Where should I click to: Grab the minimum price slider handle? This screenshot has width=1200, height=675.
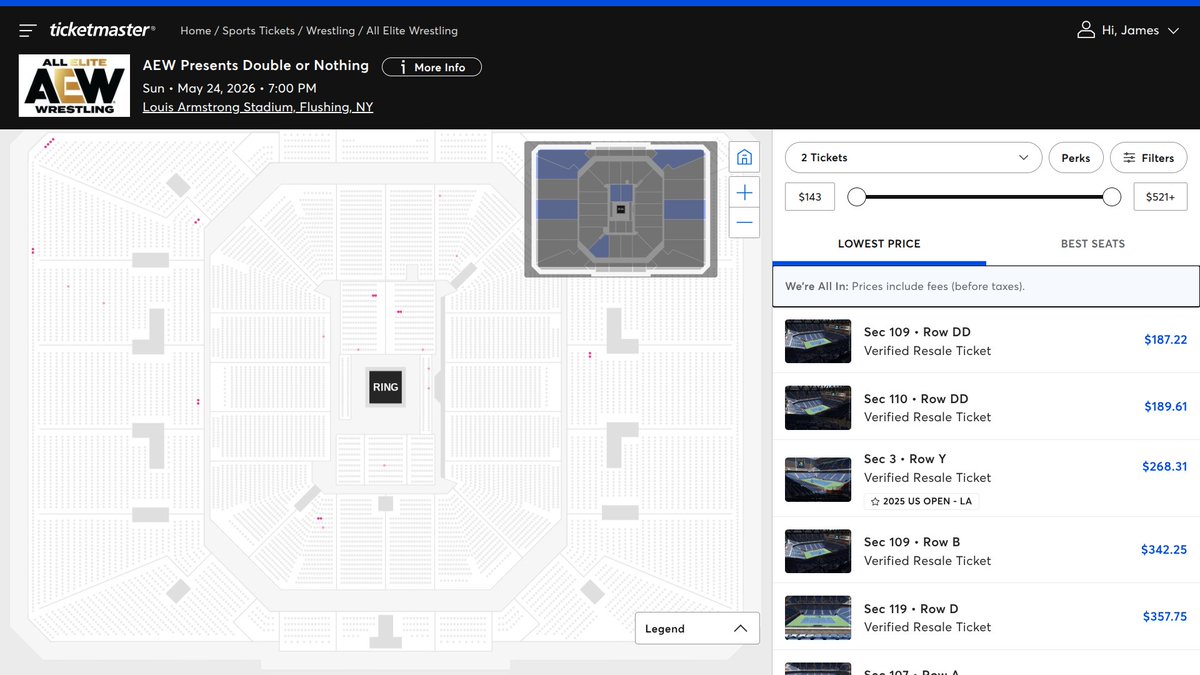click(x=856, y=197)
